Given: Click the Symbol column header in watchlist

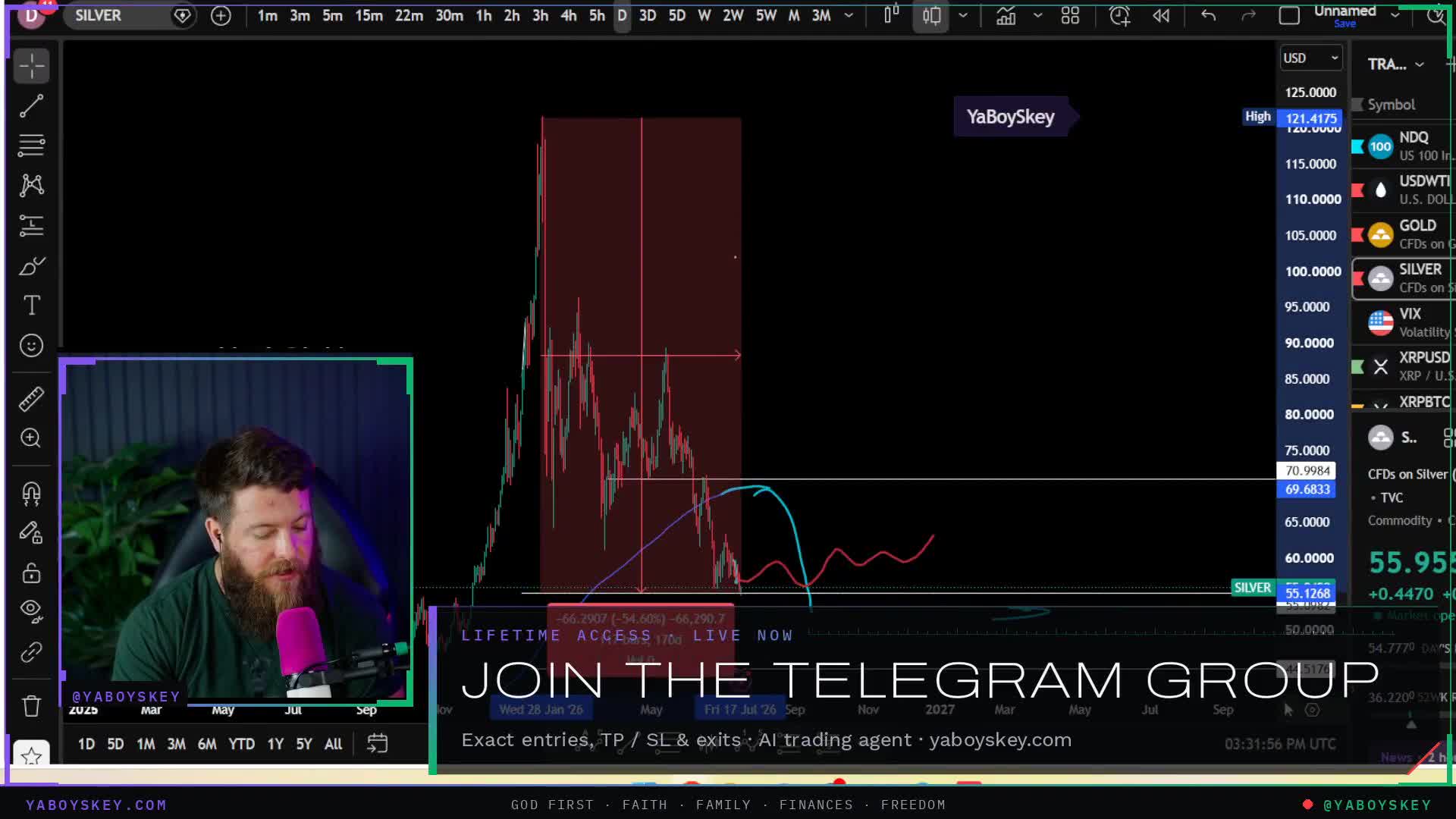Looking at the screenshot, I should point(1391,105).
